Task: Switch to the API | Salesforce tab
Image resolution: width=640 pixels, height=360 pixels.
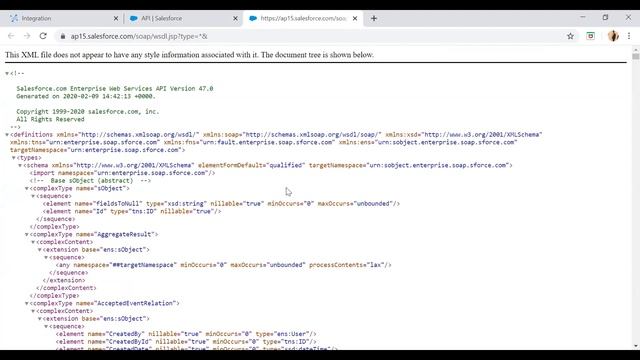Action: (x=183, y=18)
